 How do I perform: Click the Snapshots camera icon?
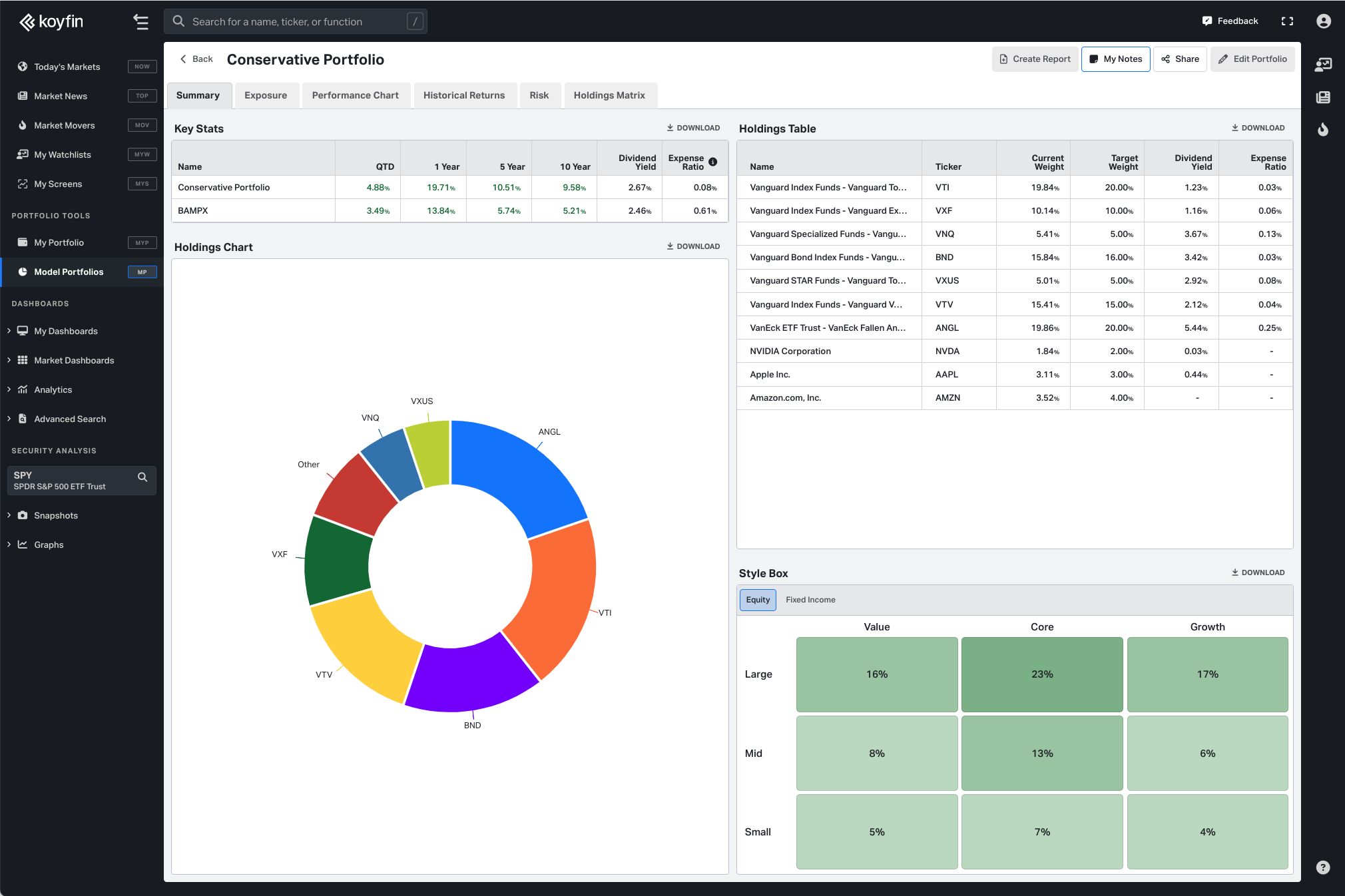(23, 515)
